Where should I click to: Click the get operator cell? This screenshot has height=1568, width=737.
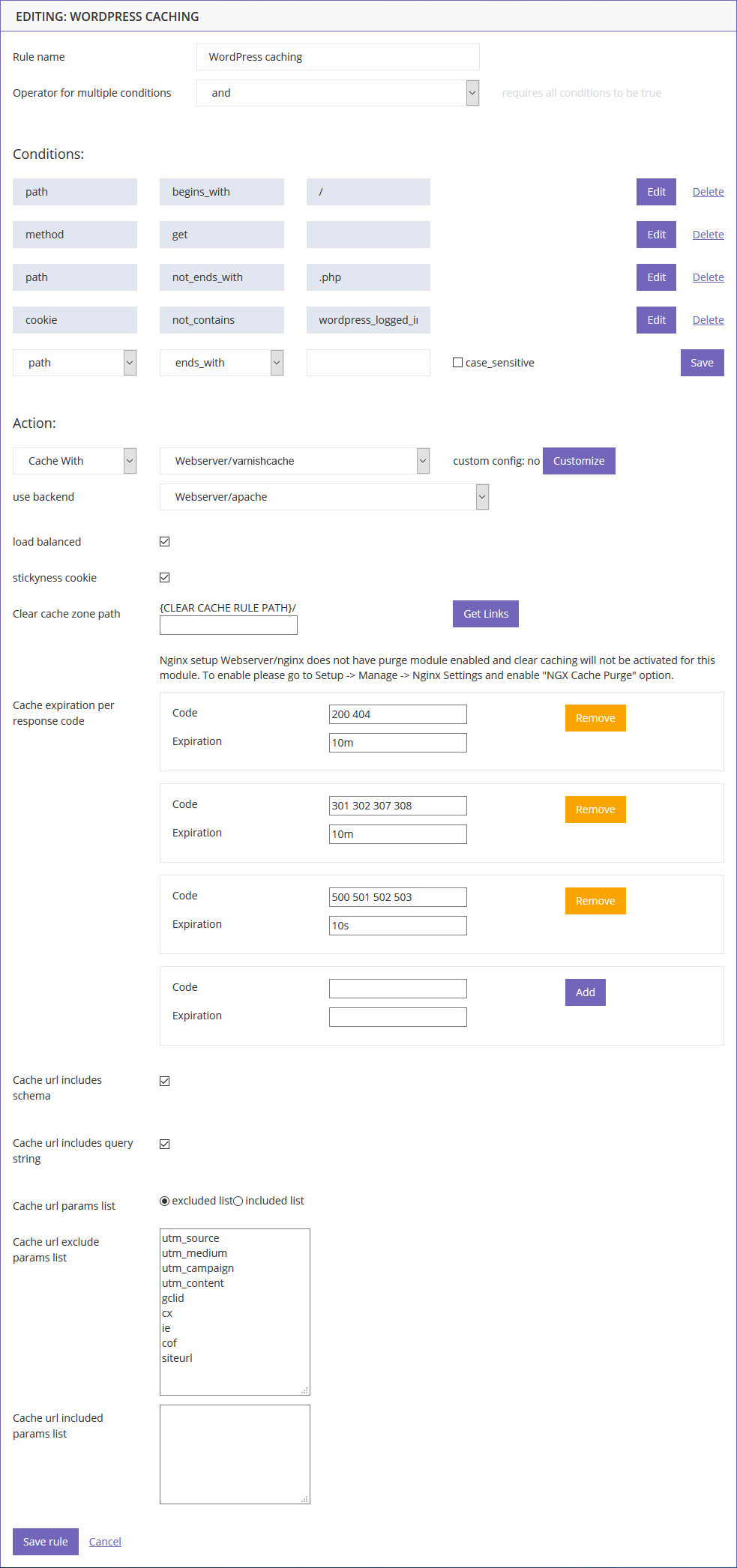(x=222, y=235)
